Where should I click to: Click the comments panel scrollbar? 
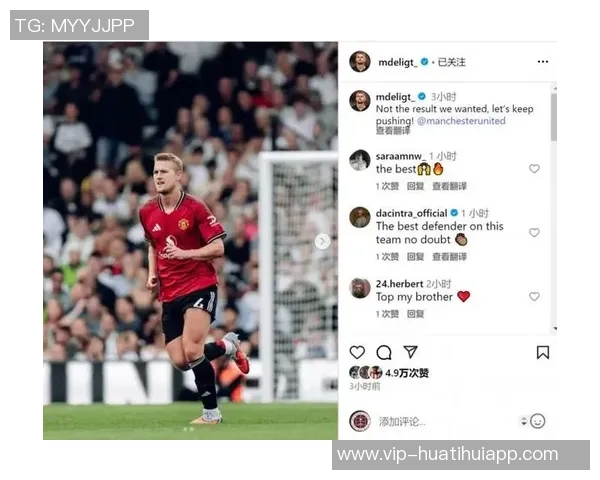click(554, 117)
